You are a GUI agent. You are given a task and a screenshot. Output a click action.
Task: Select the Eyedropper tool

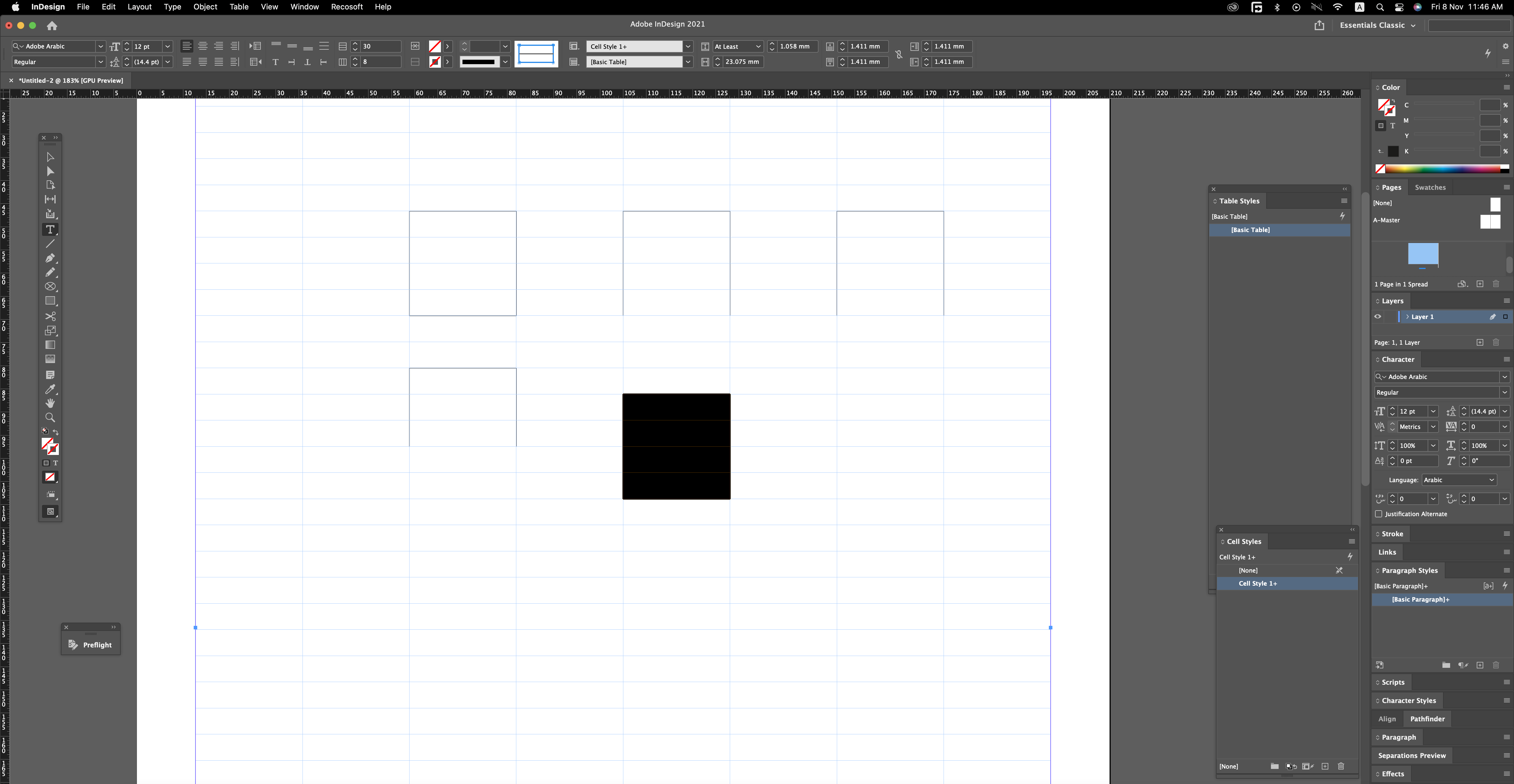coord(50,390)
